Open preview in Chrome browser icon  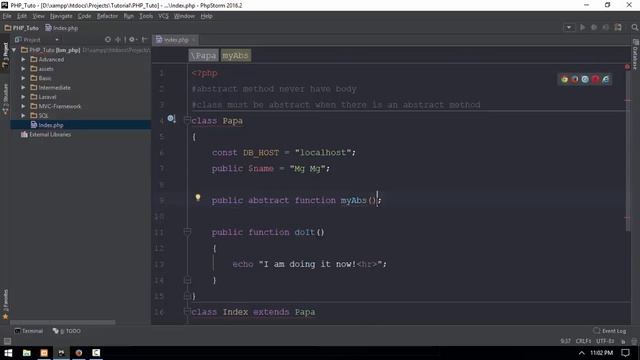[x=564, y=79]
